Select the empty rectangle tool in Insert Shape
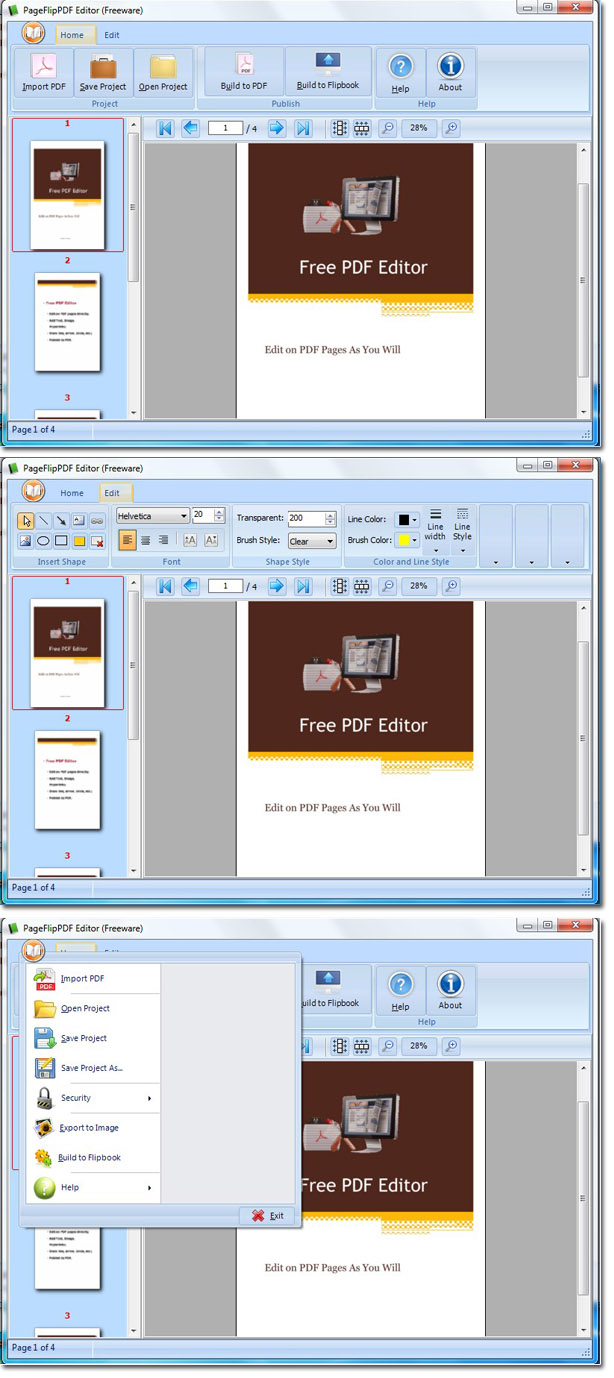614x1378 pixels. 62,541
